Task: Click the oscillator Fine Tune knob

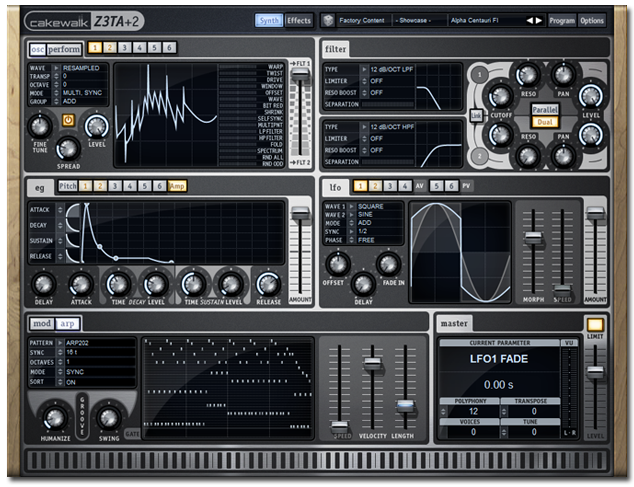Action: (x=40, y=126)
